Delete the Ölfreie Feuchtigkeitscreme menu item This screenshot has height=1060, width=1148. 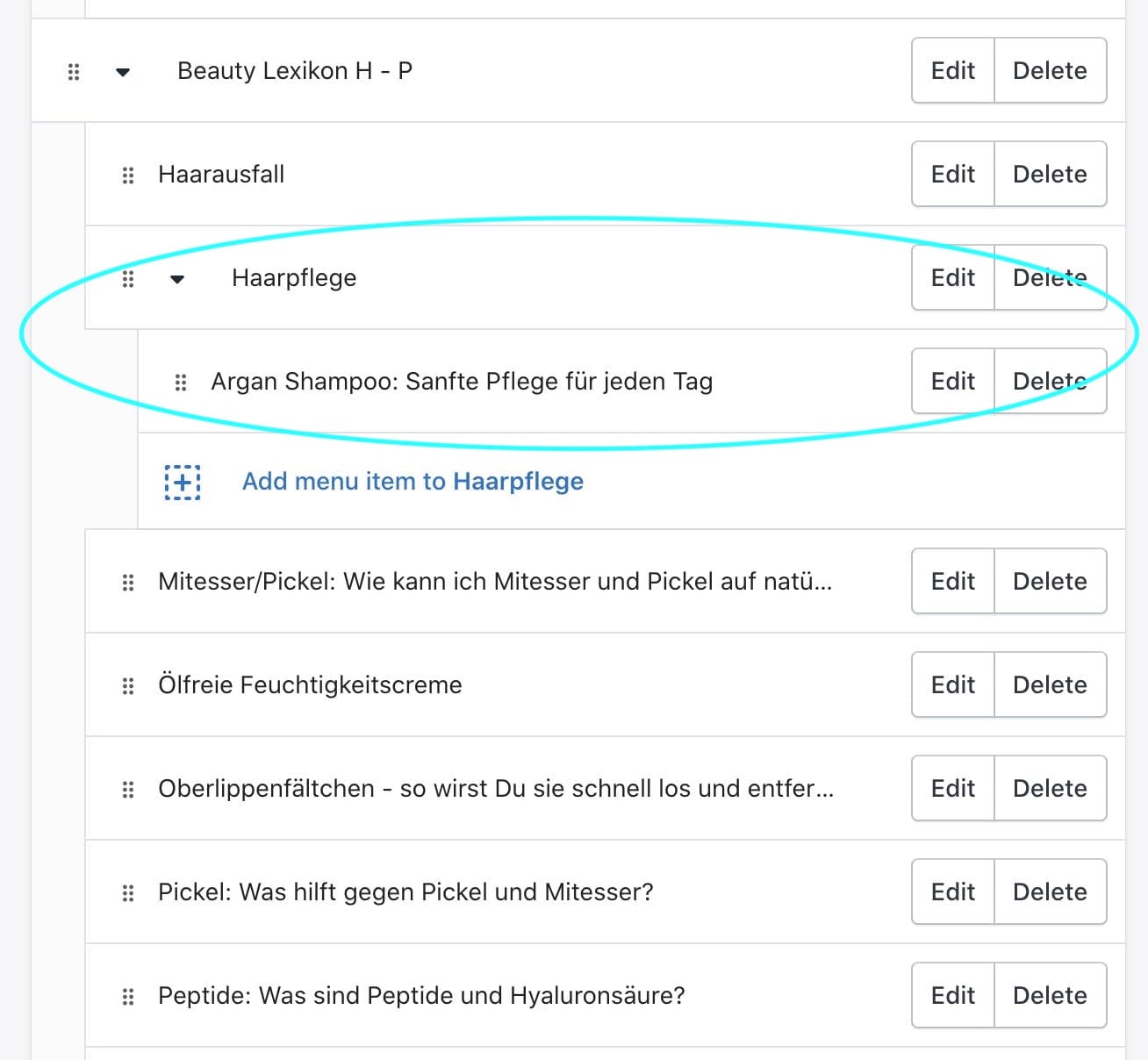(x=1050, y=684)
